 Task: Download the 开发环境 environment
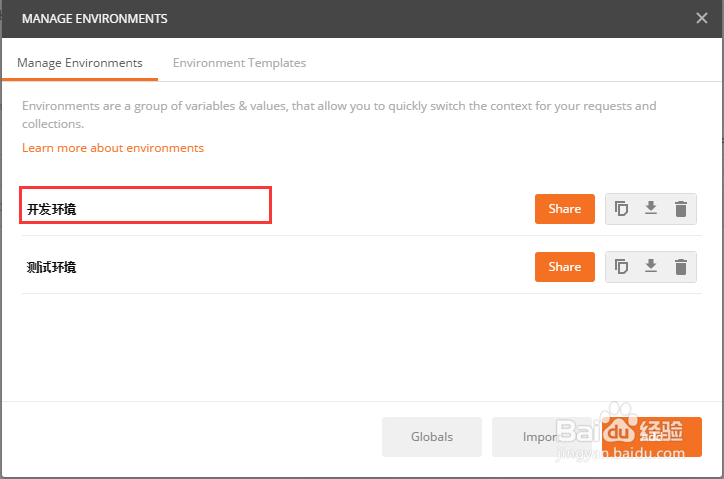pyautogui.click(x=651, y=209)
